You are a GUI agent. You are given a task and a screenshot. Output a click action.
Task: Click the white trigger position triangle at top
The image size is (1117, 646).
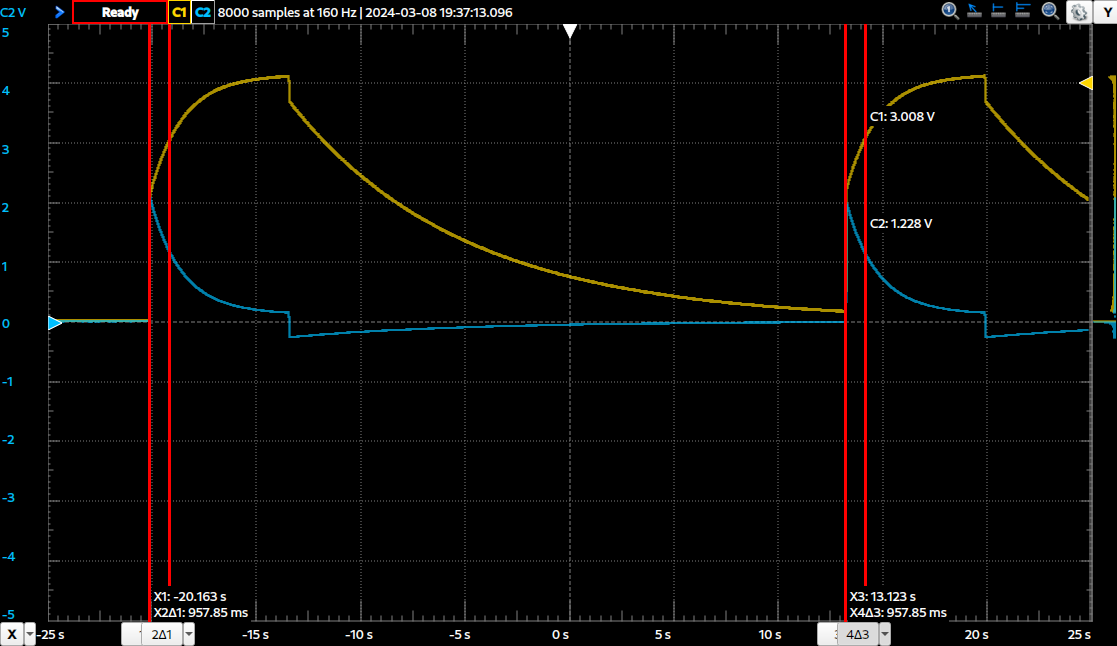point(569,32)
